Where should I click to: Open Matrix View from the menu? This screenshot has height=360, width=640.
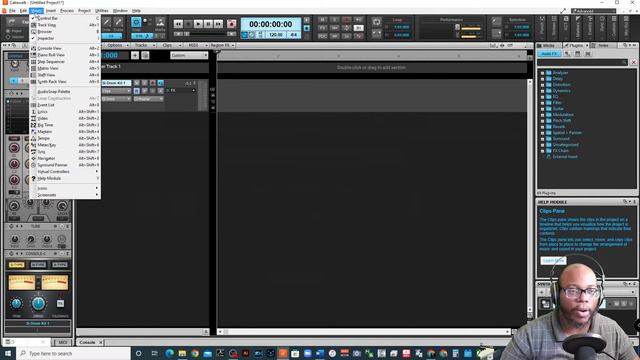pyautogui.click(x=65, y=68)
